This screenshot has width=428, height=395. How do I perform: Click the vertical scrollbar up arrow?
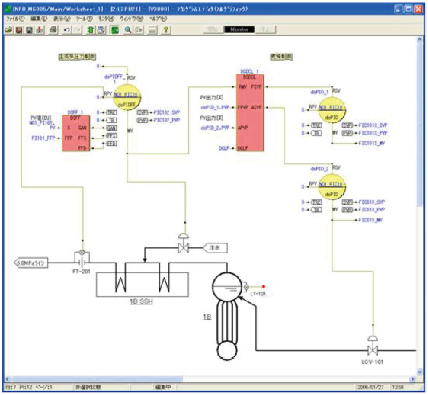point(420,40)
